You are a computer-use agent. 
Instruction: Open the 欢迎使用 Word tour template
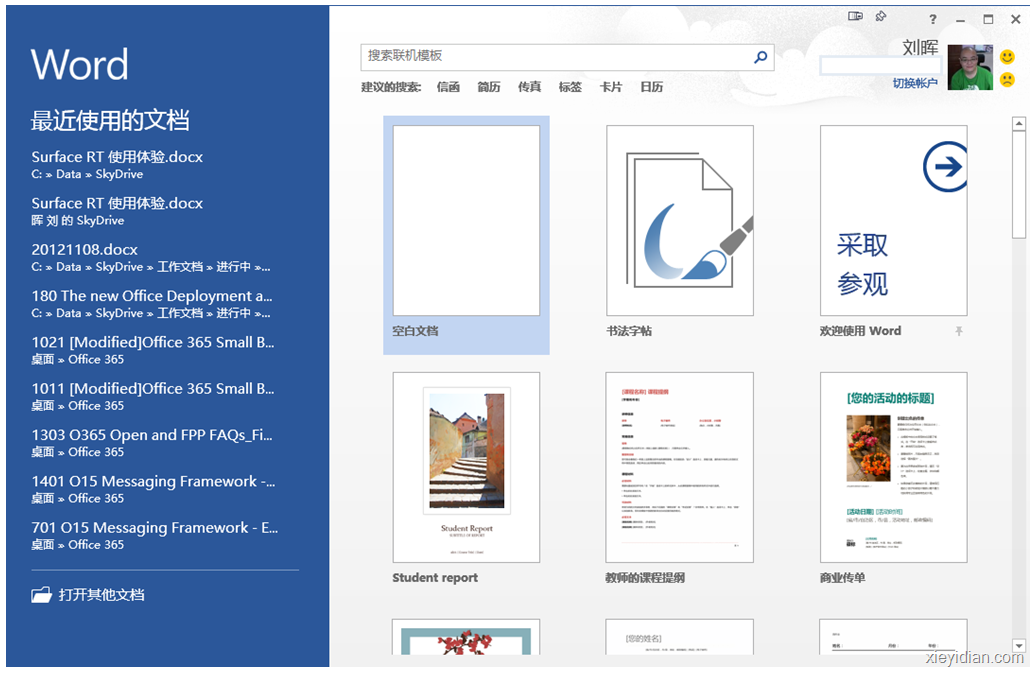click(893, 232)
